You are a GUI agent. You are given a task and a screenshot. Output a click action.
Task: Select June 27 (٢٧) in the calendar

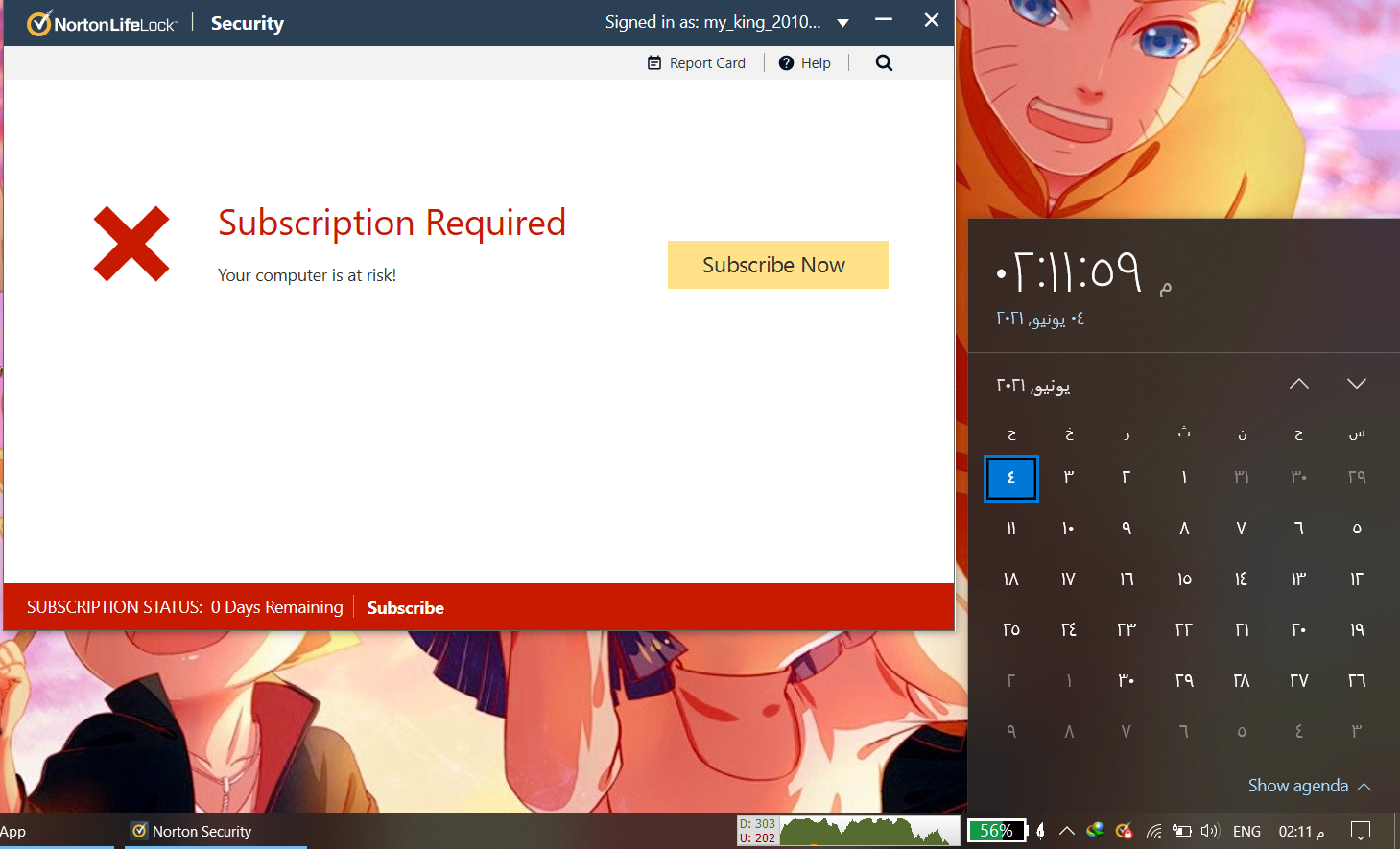coord(1299,681)
